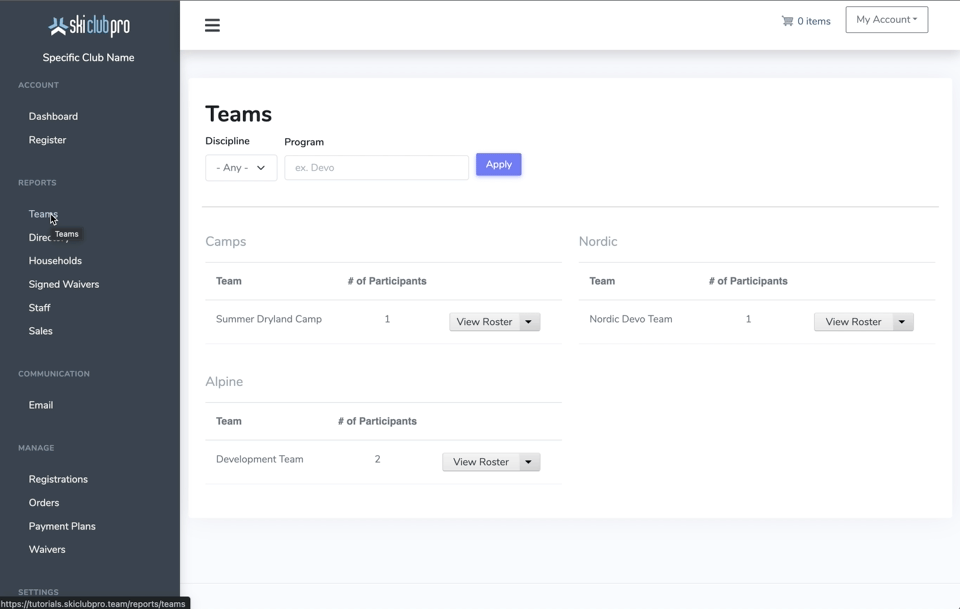
Task: Expand Development Team roster arrow
Action: (529, 462)
